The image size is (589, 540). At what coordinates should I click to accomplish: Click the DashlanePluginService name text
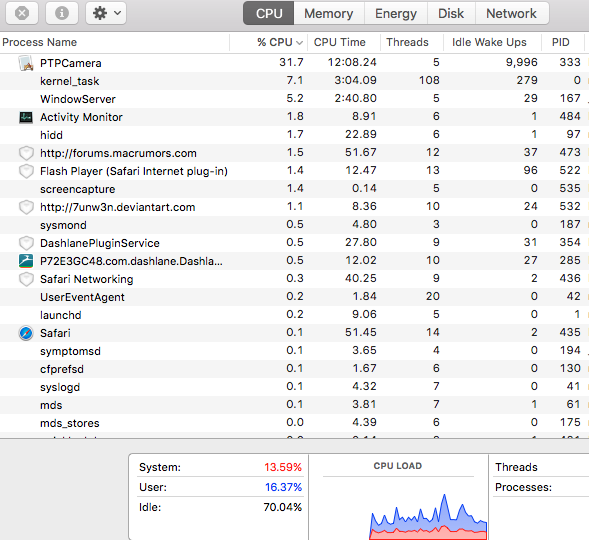point(100,243)
